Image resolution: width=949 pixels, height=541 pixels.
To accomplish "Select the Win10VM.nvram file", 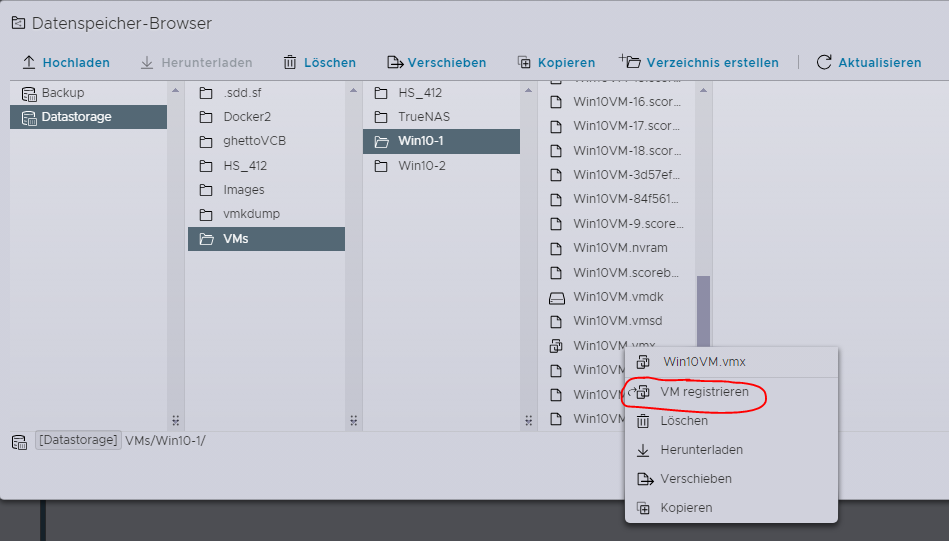I will (x=619, y=248).
